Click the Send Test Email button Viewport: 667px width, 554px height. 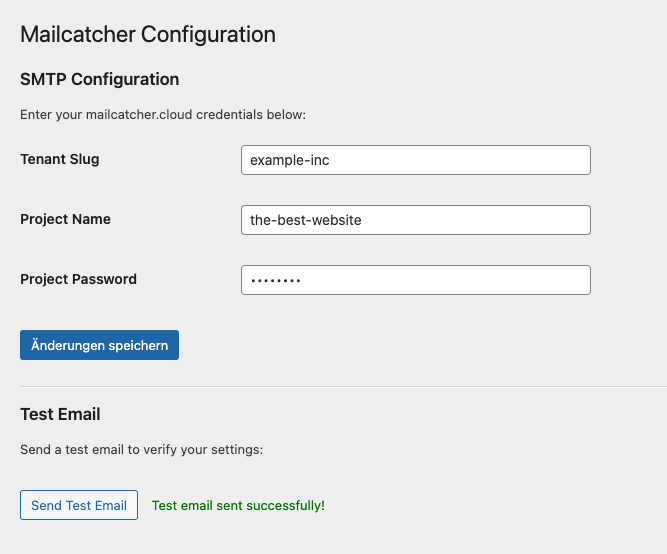[x=79, y=505]
